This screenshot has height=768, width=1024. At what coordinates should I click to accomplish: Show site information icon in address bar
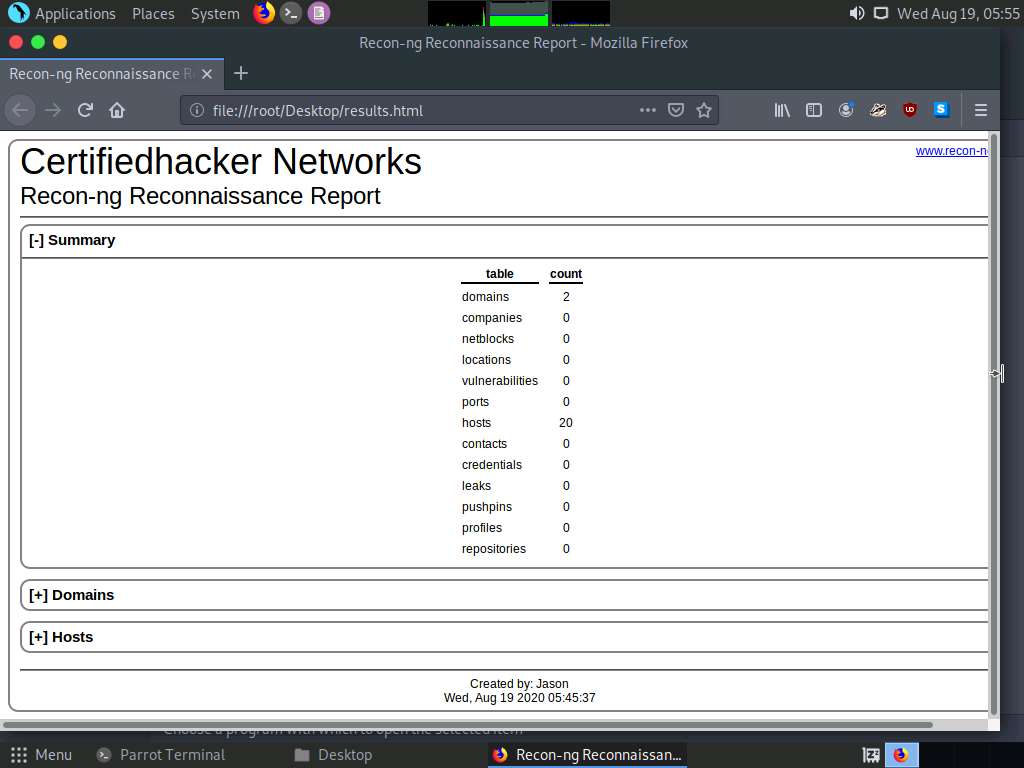coord(197,110)
